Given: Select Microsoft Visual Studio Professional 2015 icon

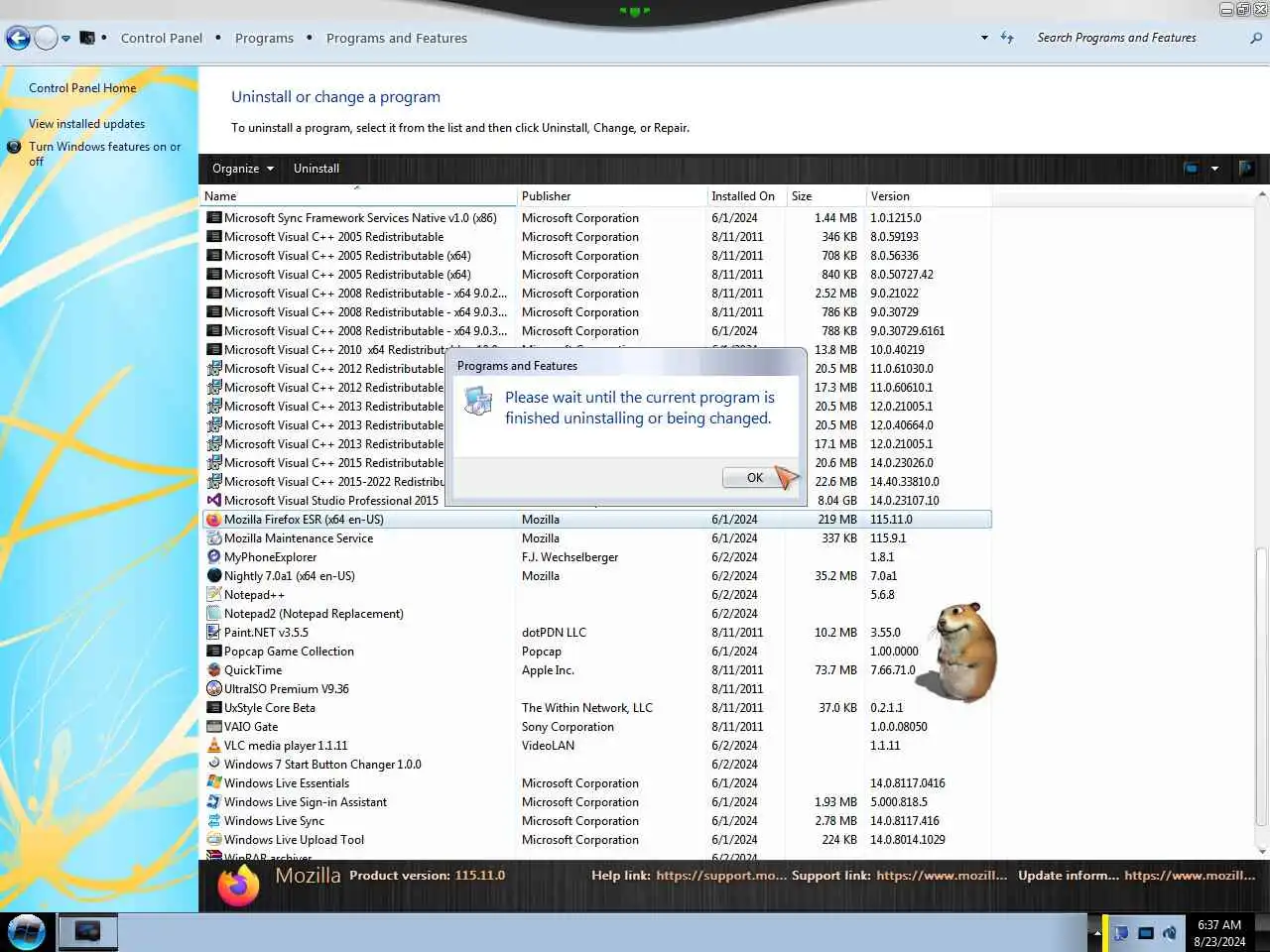Looking at the screenshot, I should pos(213,501).
